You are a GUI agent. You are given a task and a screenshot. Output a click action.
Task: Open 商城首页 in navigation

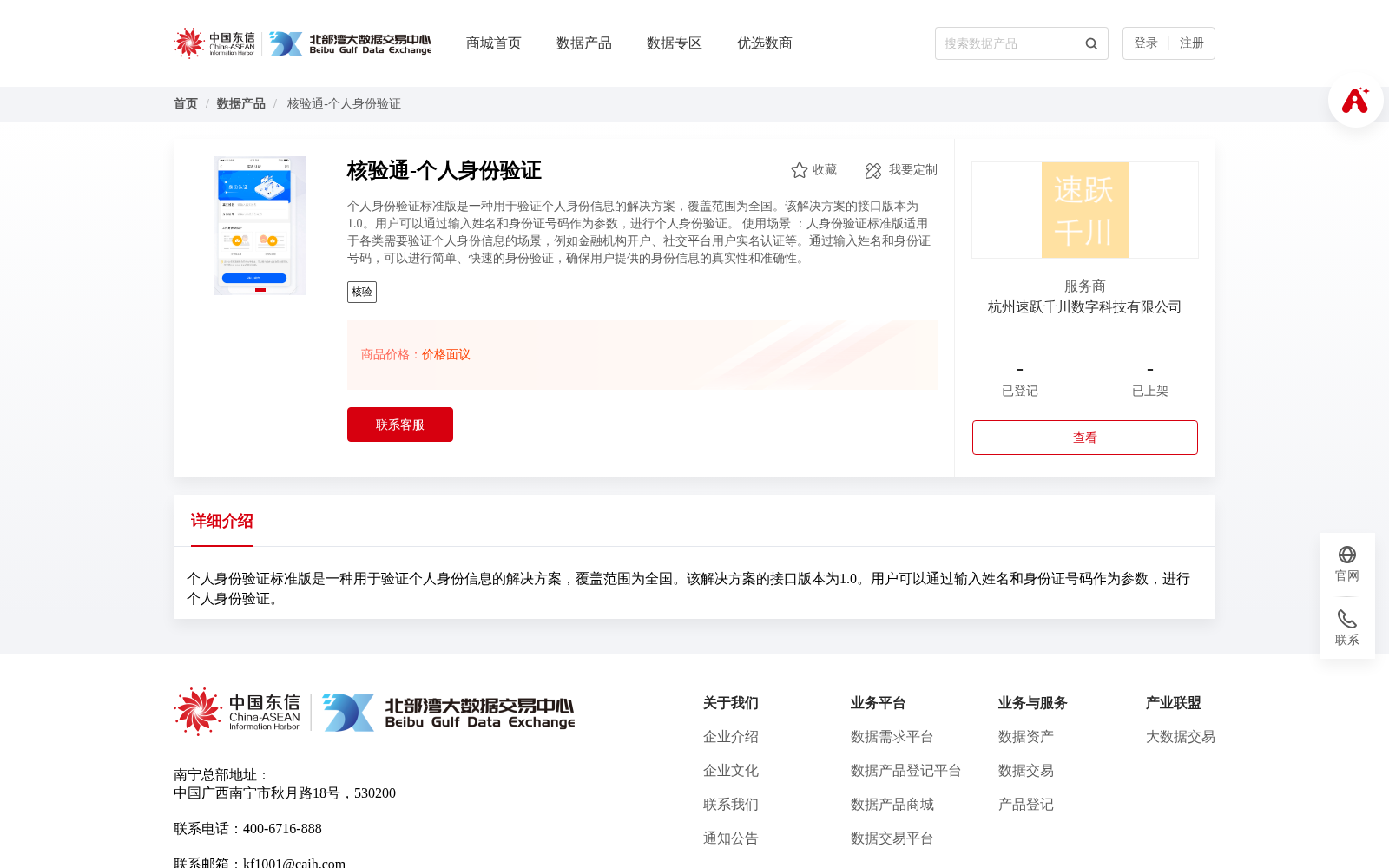(x=494, y=43)
